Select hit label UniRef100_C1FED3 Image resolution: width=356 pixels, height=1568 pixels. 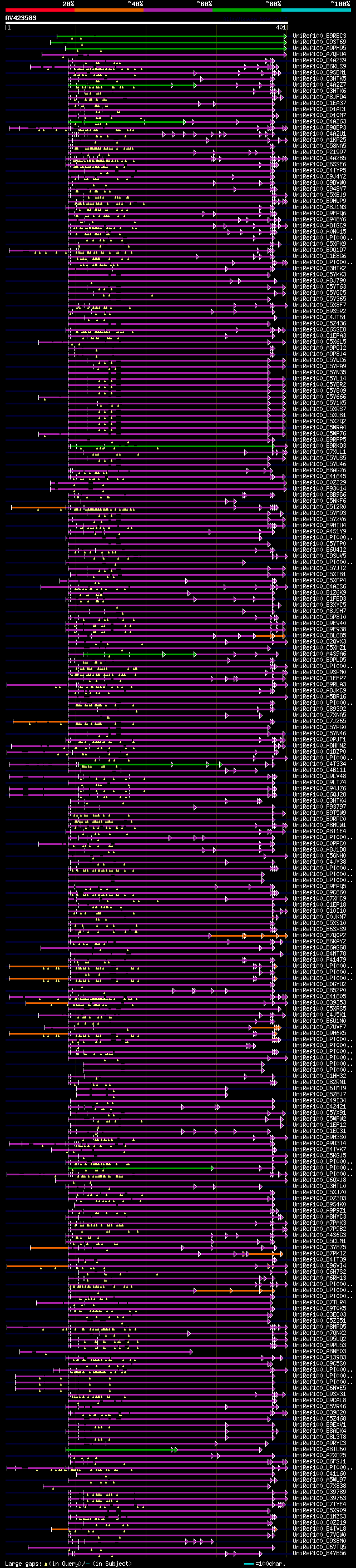pos(319,599)
